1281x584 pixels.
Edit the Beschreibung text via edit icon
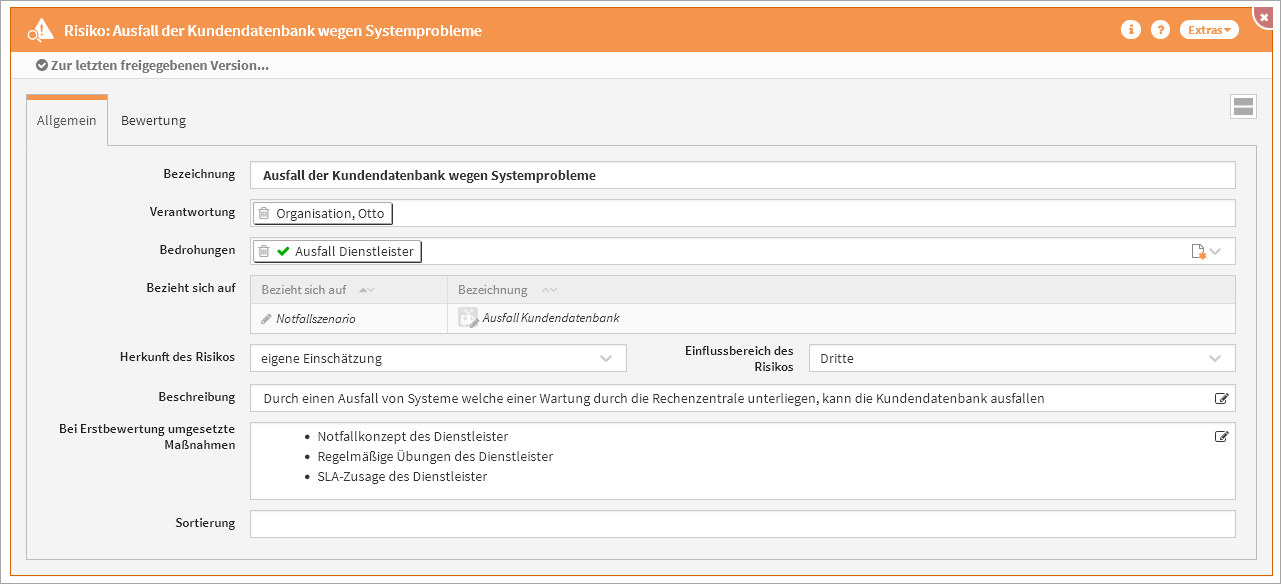pos(1221,398)
